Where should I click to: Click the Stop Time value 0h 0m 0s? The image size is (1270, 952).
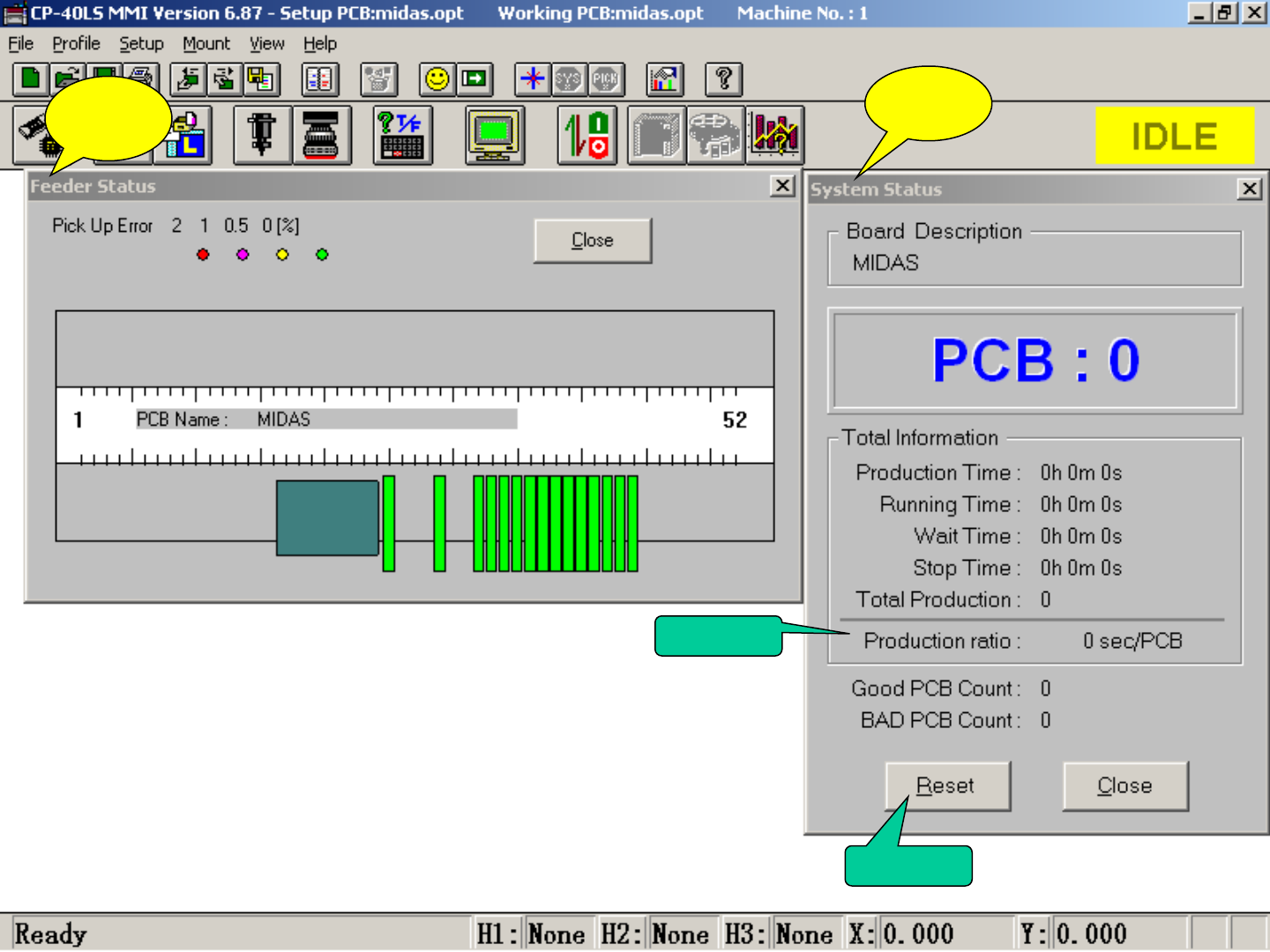1081,569
